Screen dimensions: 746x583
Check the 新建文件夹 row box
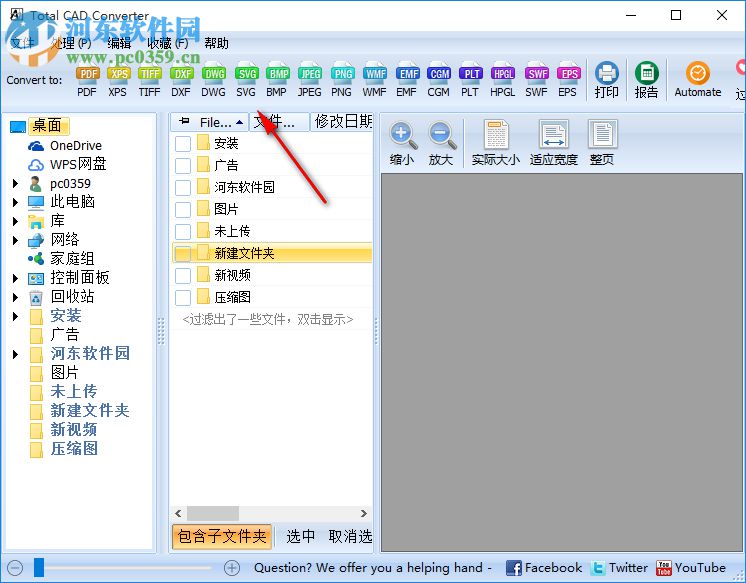183,254
